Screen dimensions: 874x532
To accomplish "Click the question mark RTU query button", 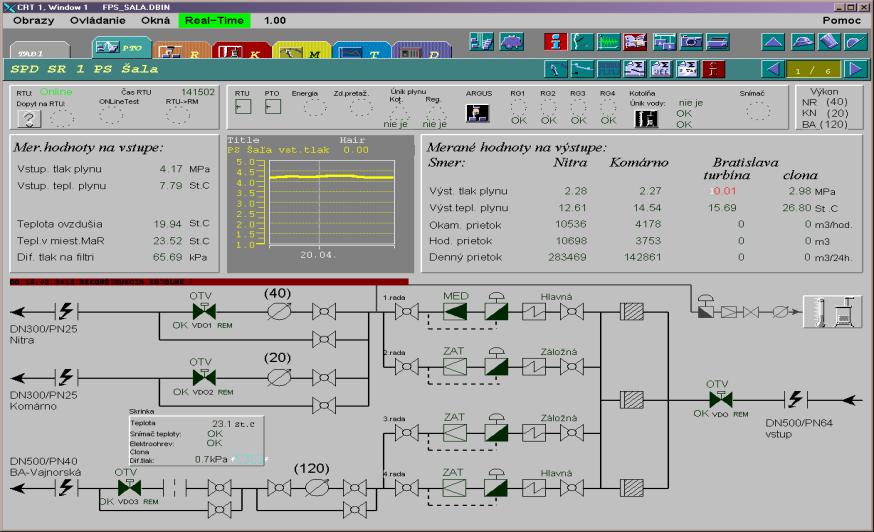I will pyautogui.click(x=29, y=118).
